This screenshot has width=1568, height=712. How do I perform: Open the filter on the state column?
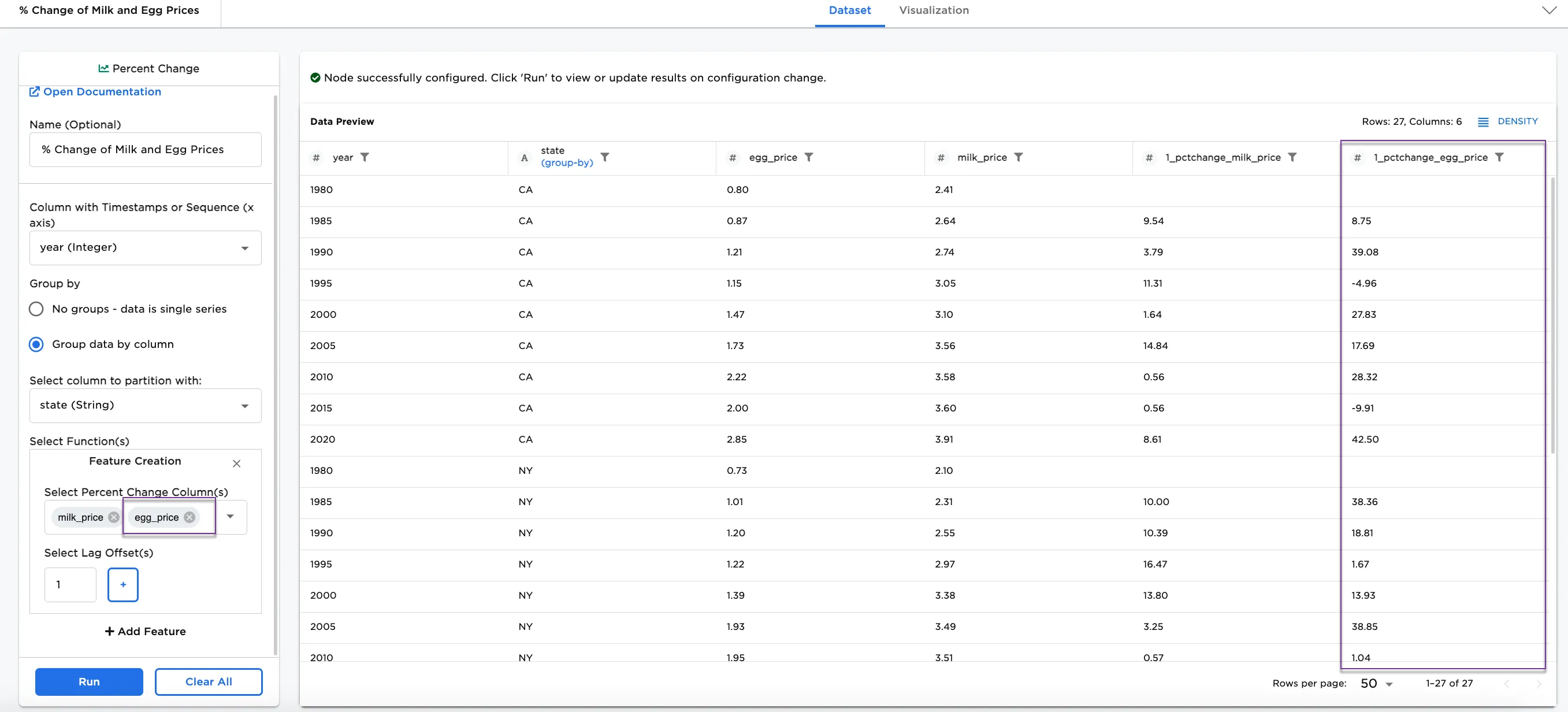(606, 157)
